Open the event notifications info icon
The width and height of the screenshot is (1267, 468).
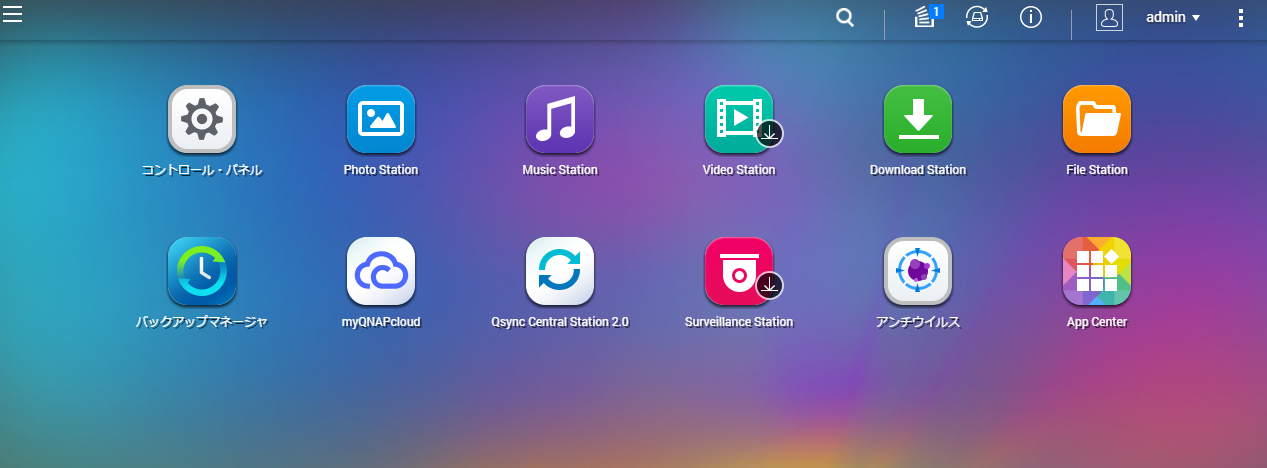click(1031, 18)
